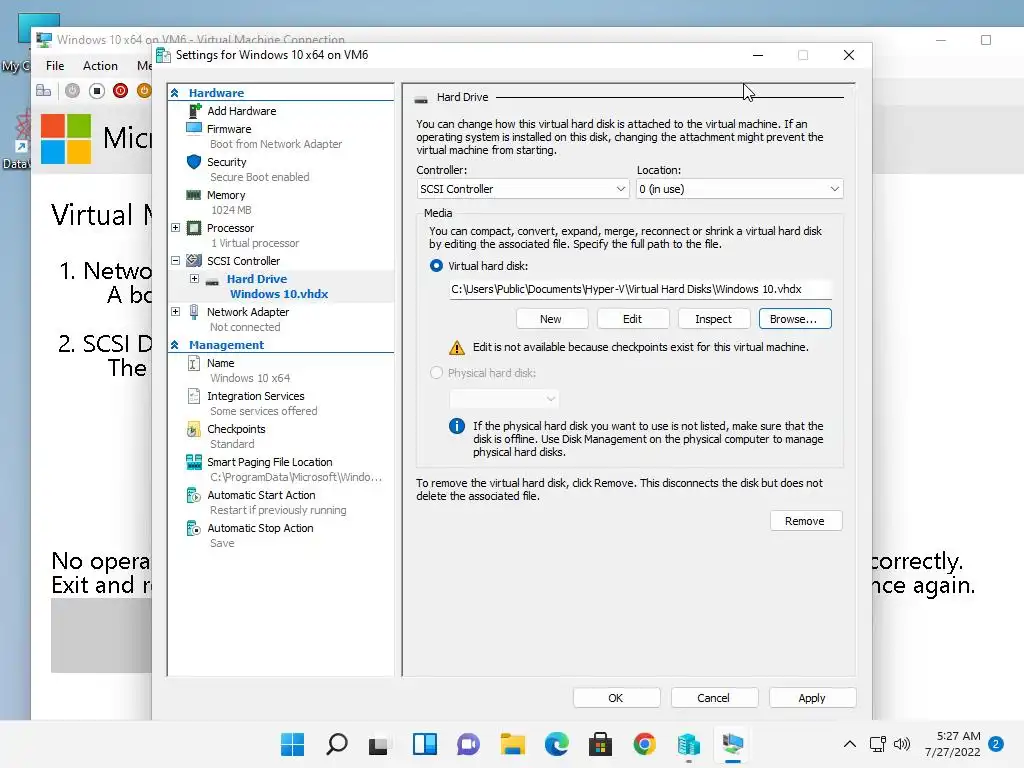This screenshot has width=1024, height=768.
Task: Select Integration Services tree item
Action: 256,396
